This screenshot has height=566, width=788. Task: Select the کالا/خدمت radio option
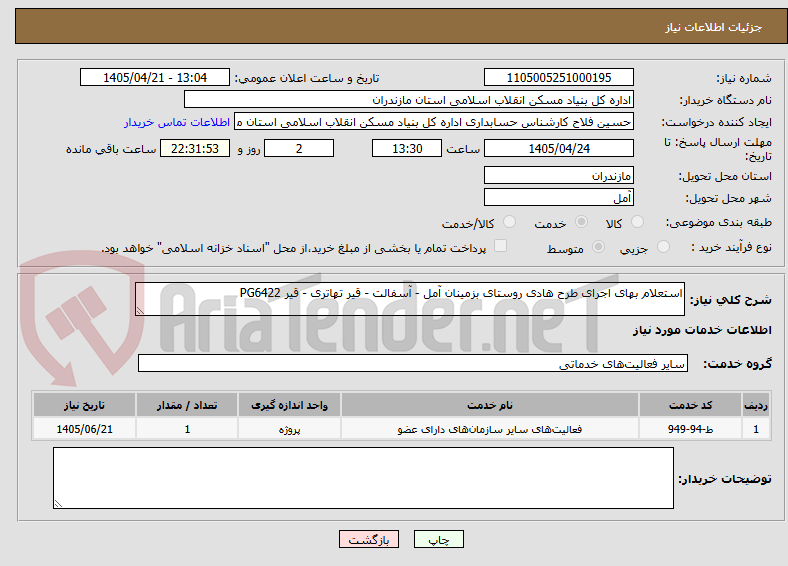(509, 222)
